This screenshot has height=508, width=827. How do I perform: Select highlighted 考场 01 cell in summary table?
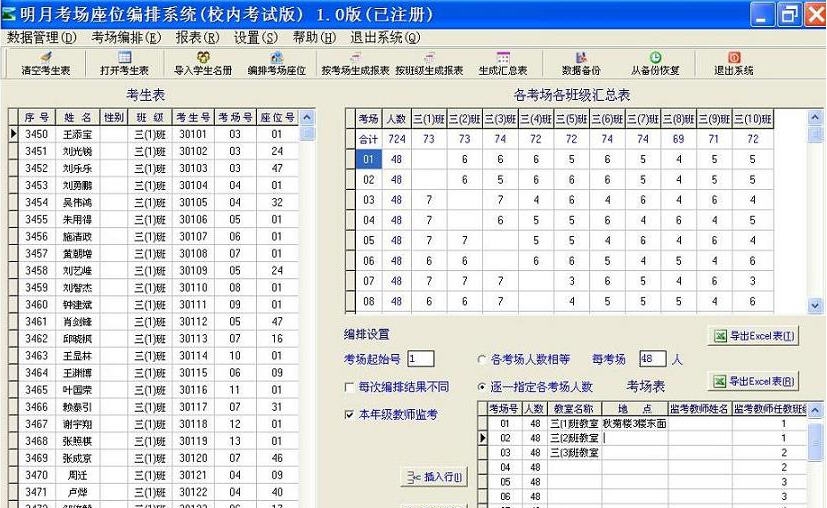point(369,159)
